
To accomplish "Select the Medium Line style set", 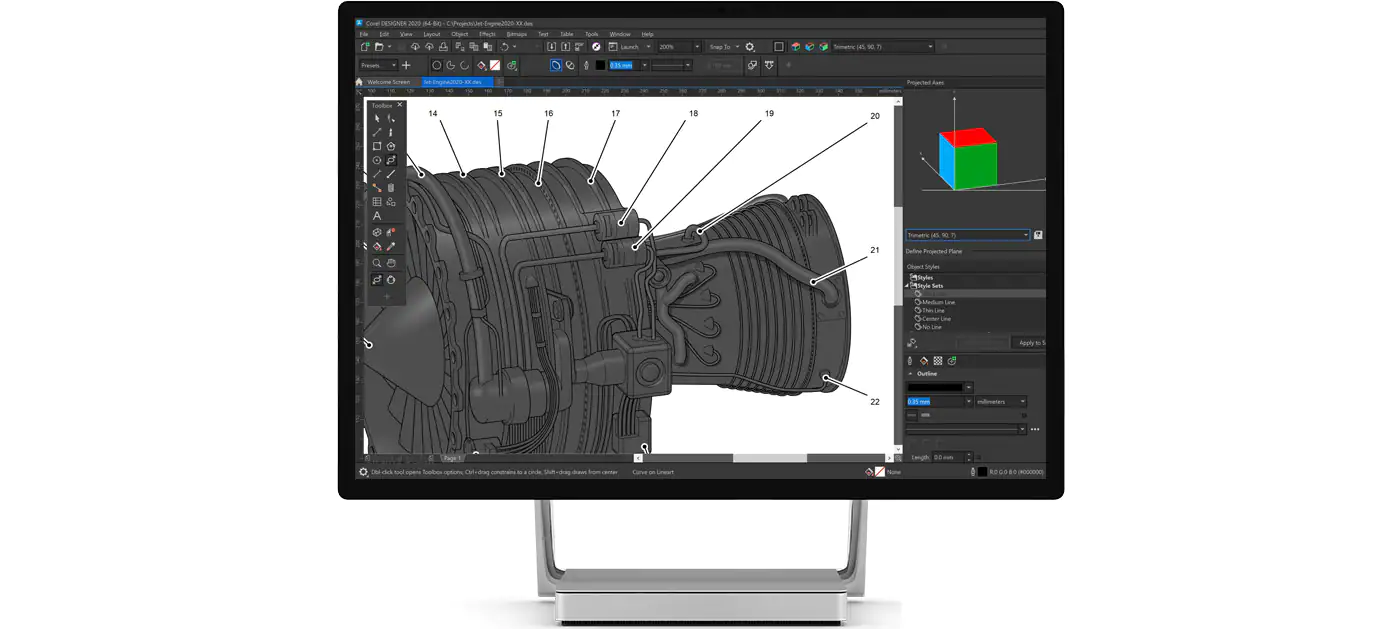I will click(937, 302).
